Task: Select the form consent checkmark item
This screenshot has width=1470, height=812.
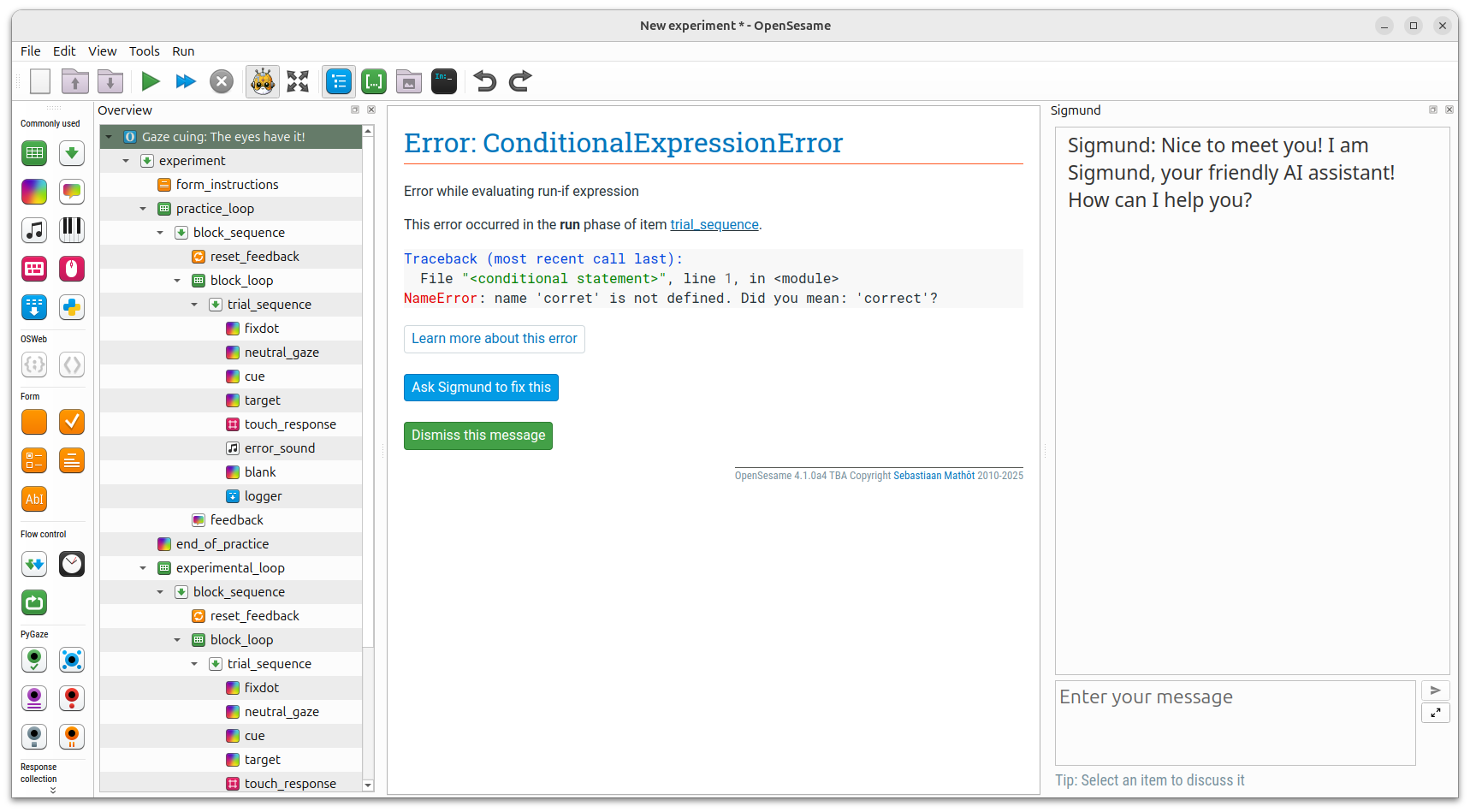Action: 72,422
